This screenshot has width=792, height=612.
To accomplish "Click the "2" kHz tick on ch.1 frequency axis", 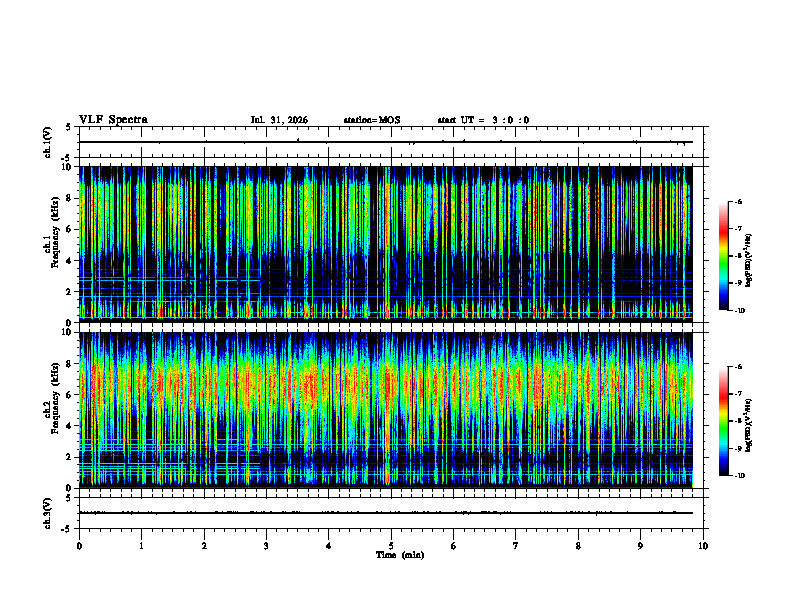I will (x=70, y=292).
